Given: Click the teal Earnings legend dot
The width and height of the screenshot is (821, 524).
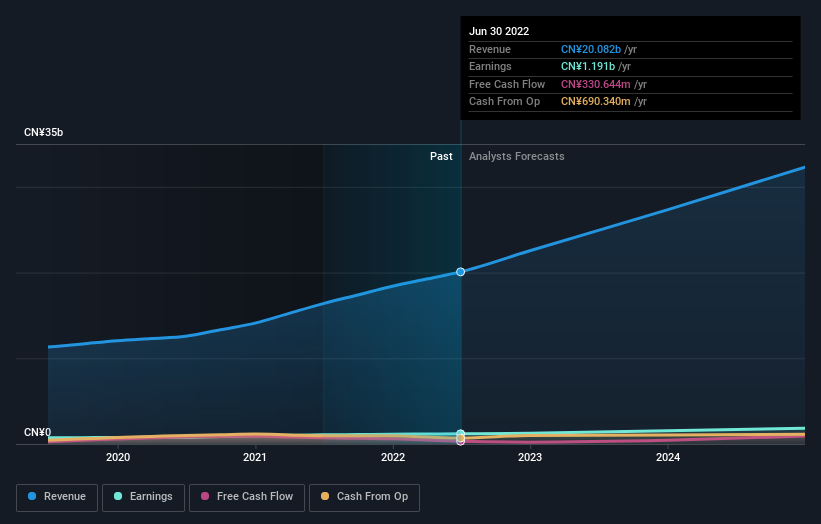Looking at the screenshot, I should click(x=118, y=496).
